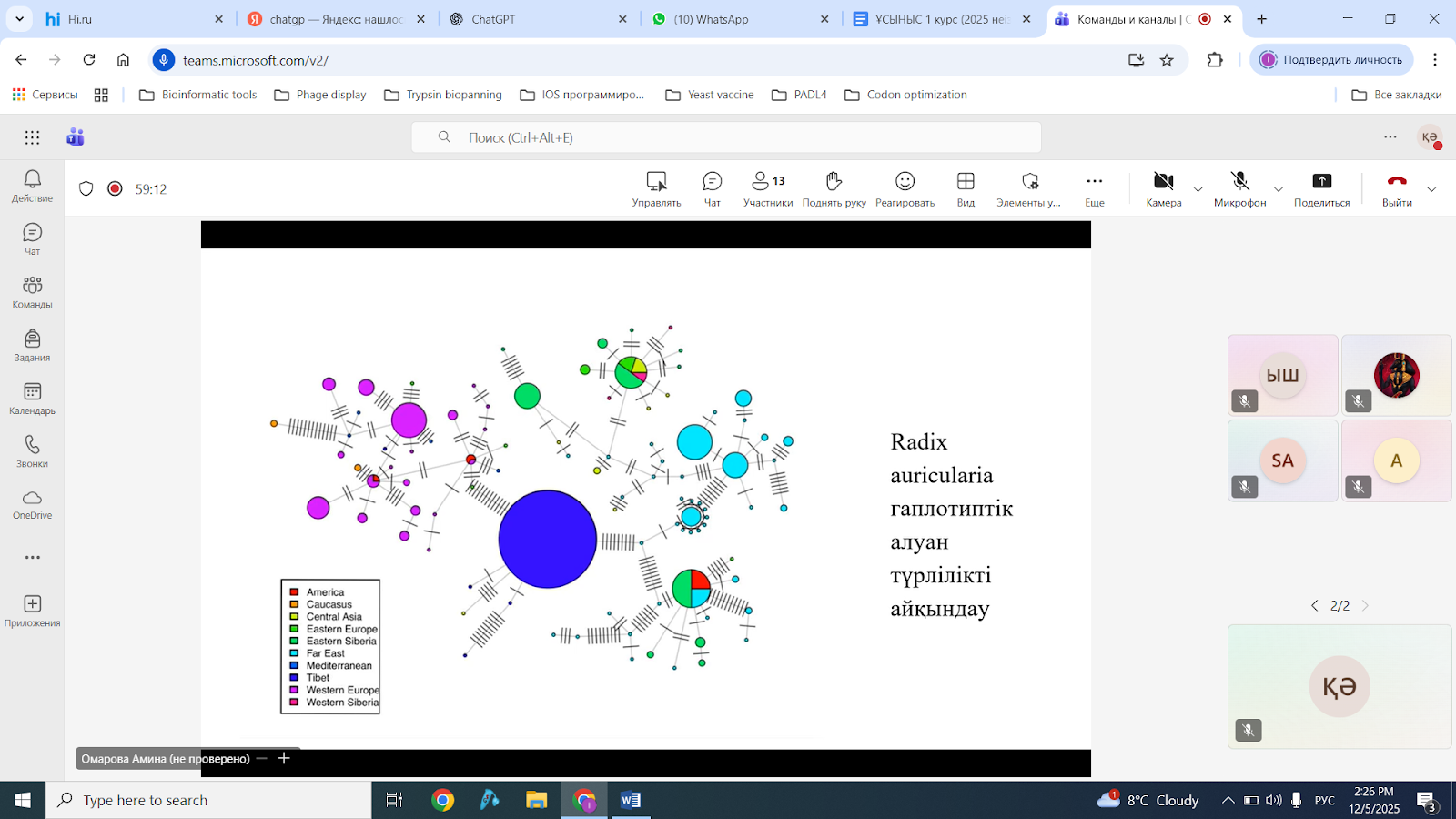Expand camera options dropdown arrow
Viewport: 1456px width, 819px height.
tap(1198, 189)
